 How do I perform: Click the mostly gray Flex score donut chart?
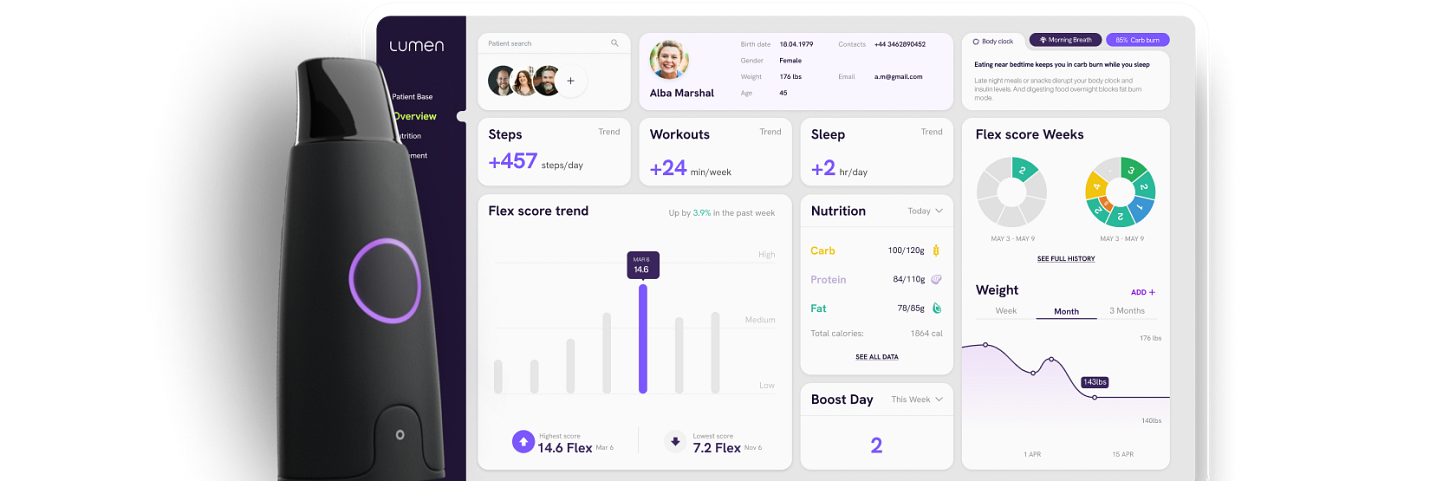click(1011, 193)
